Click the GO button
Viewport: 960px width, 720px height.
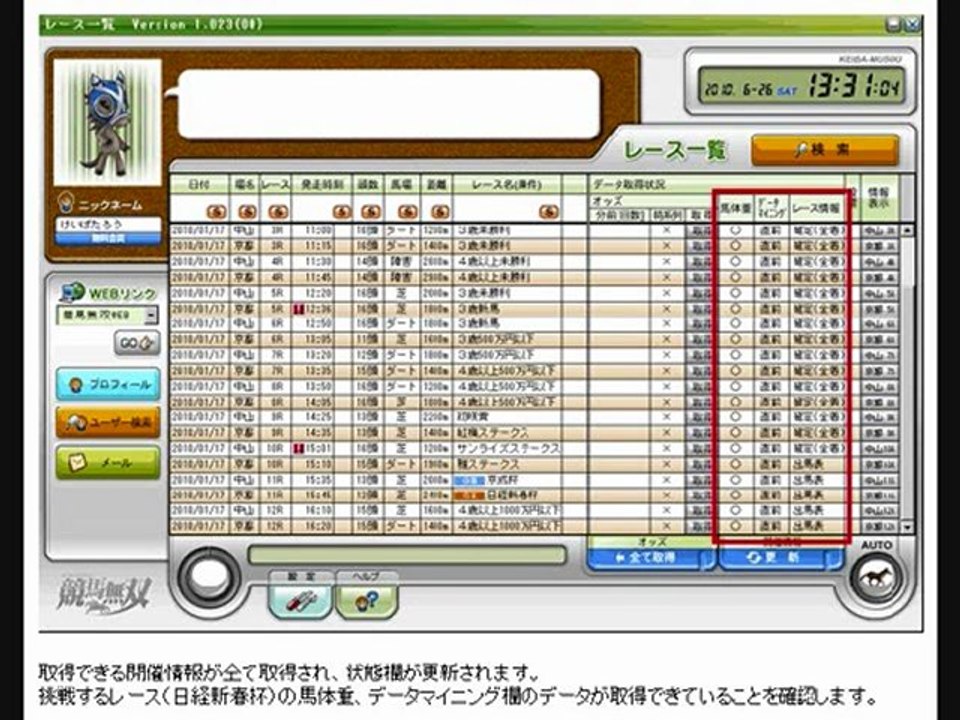137,343
